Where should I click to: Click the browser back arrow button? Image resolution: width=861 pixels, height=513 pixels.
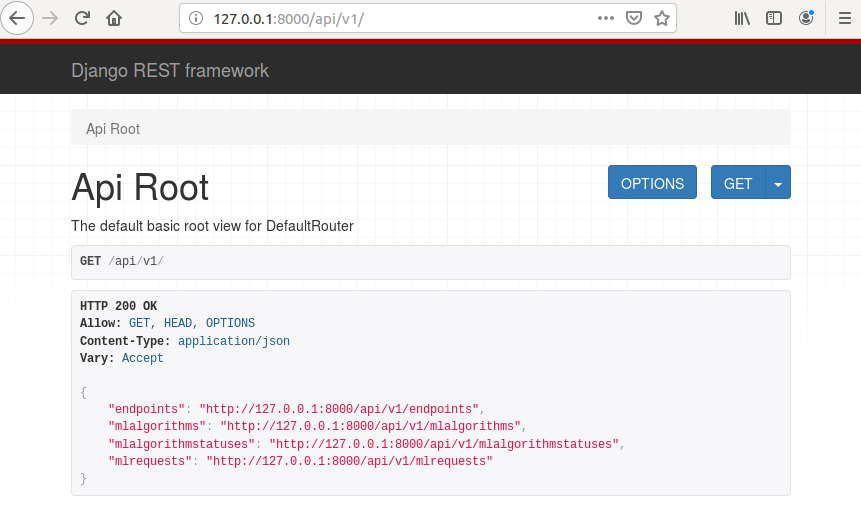[20, 18]
